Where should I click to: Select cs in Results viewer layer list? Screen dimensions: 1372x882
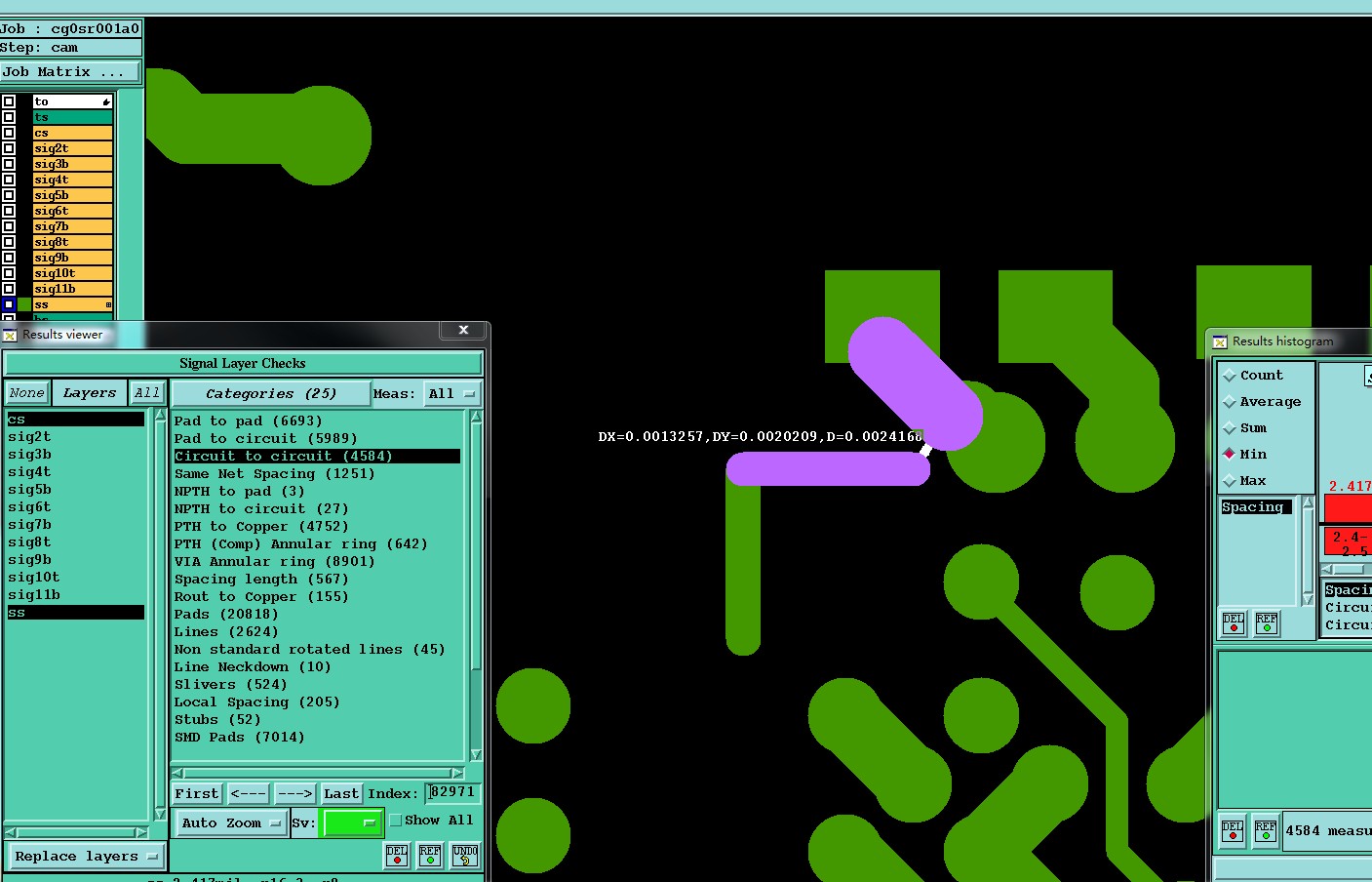[x=76, y=420]
